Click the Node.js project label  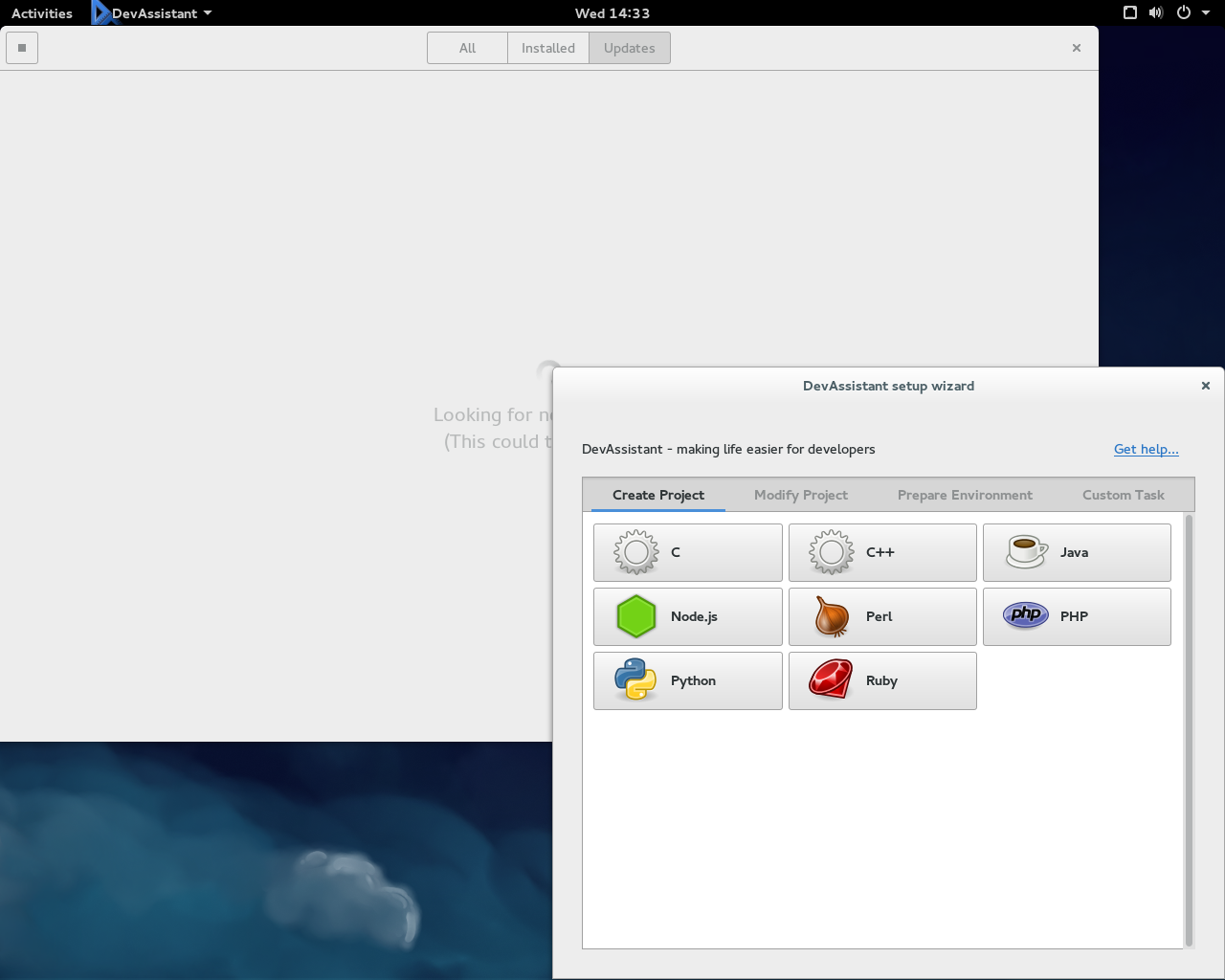(x=694, y=616)
